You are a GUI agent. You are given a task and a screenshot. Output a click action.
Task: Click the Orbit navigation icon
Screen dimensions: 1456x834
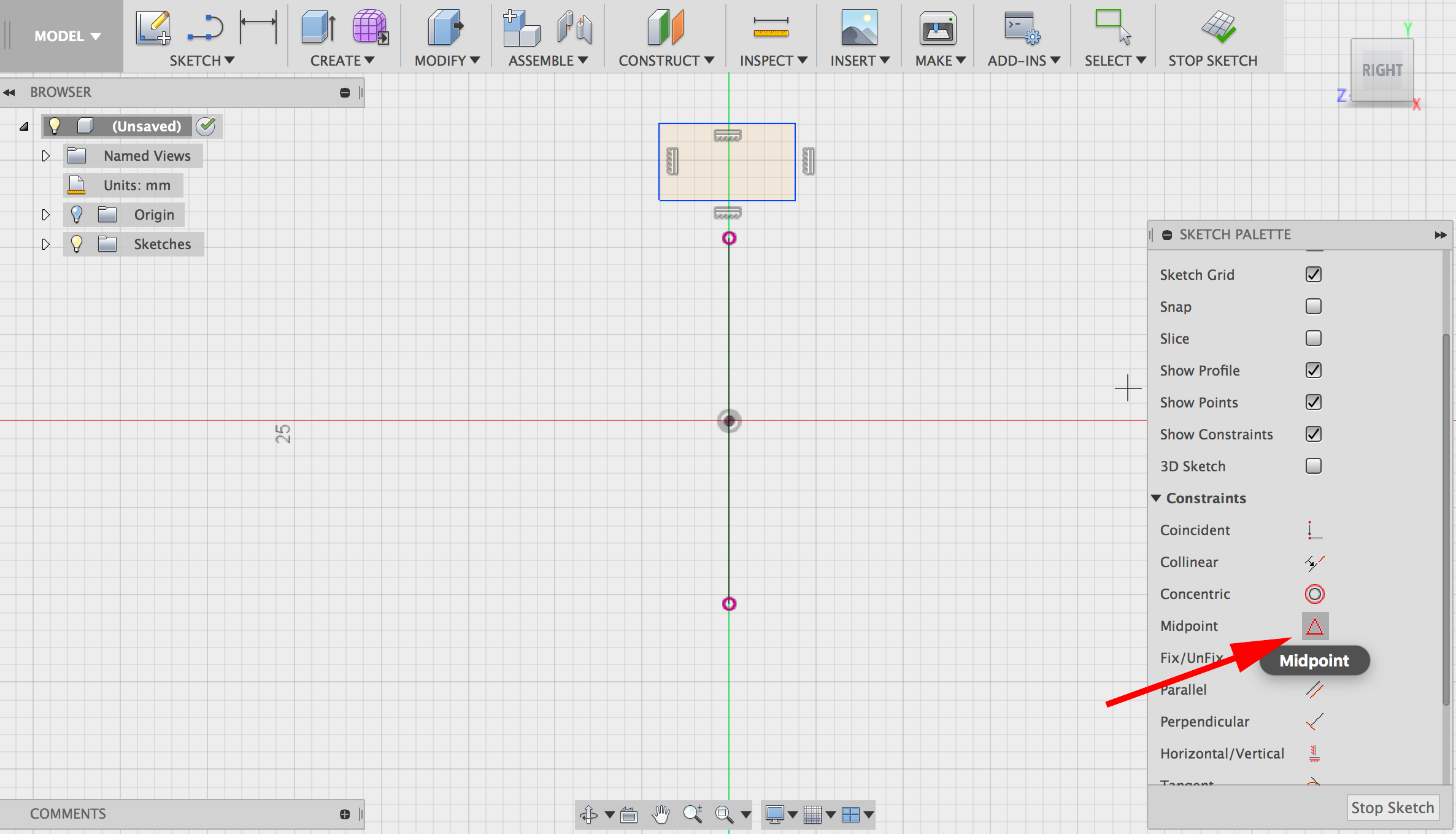[x=588, y=814]
